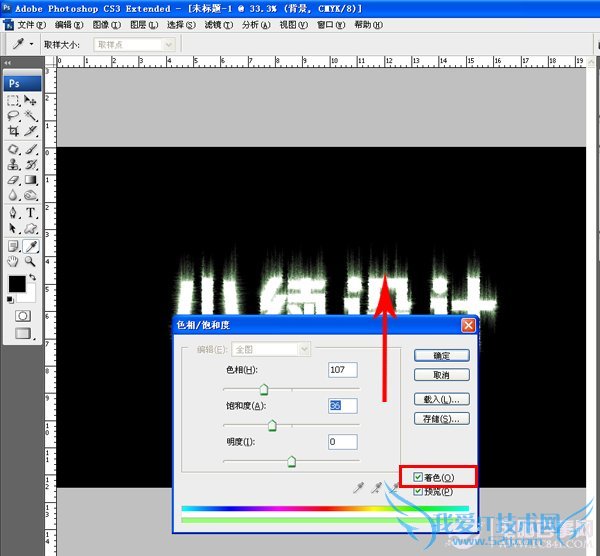
Task: Select the Hand tool
Action: click(13, 262)
